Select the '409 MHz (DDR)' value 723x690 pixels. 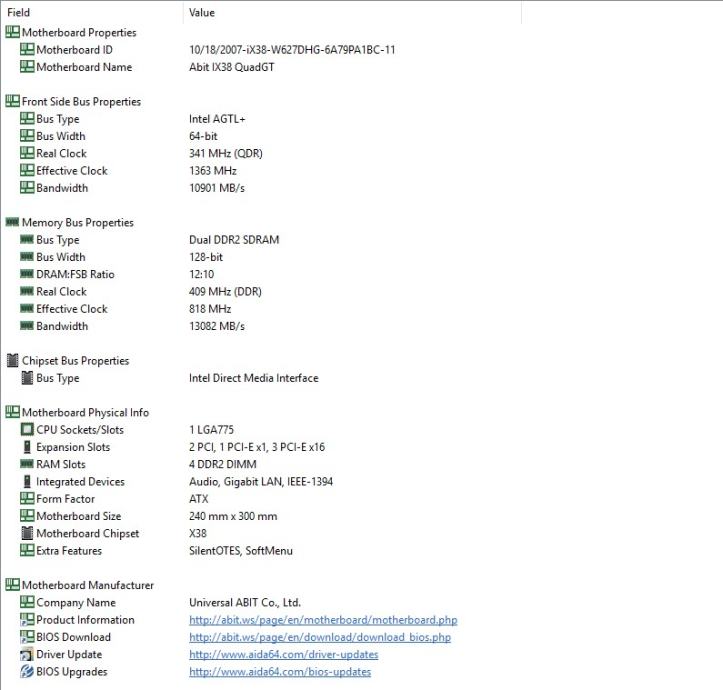click(x=225, y=291)
